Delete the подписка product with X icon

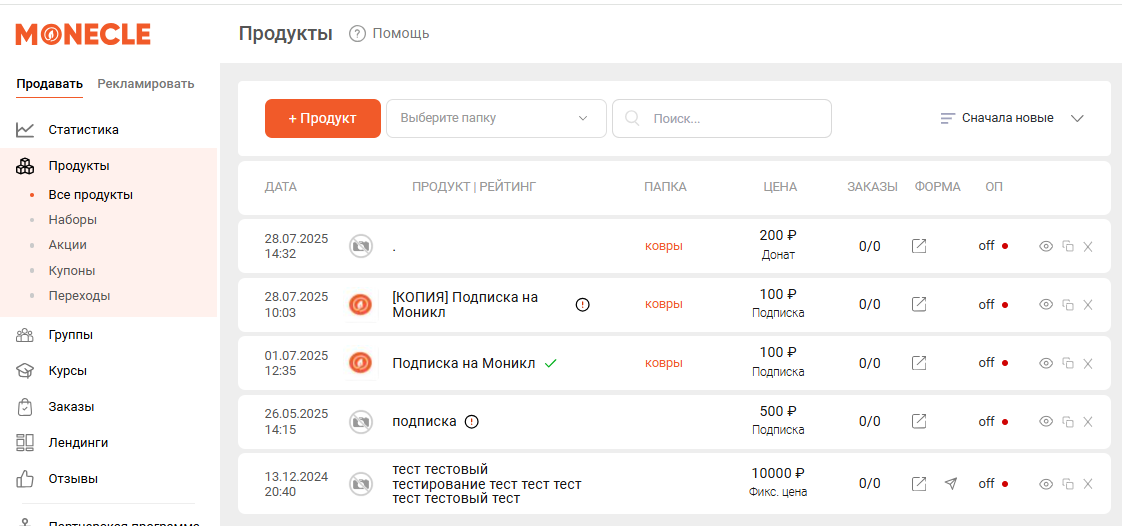tap(1088, 422)
